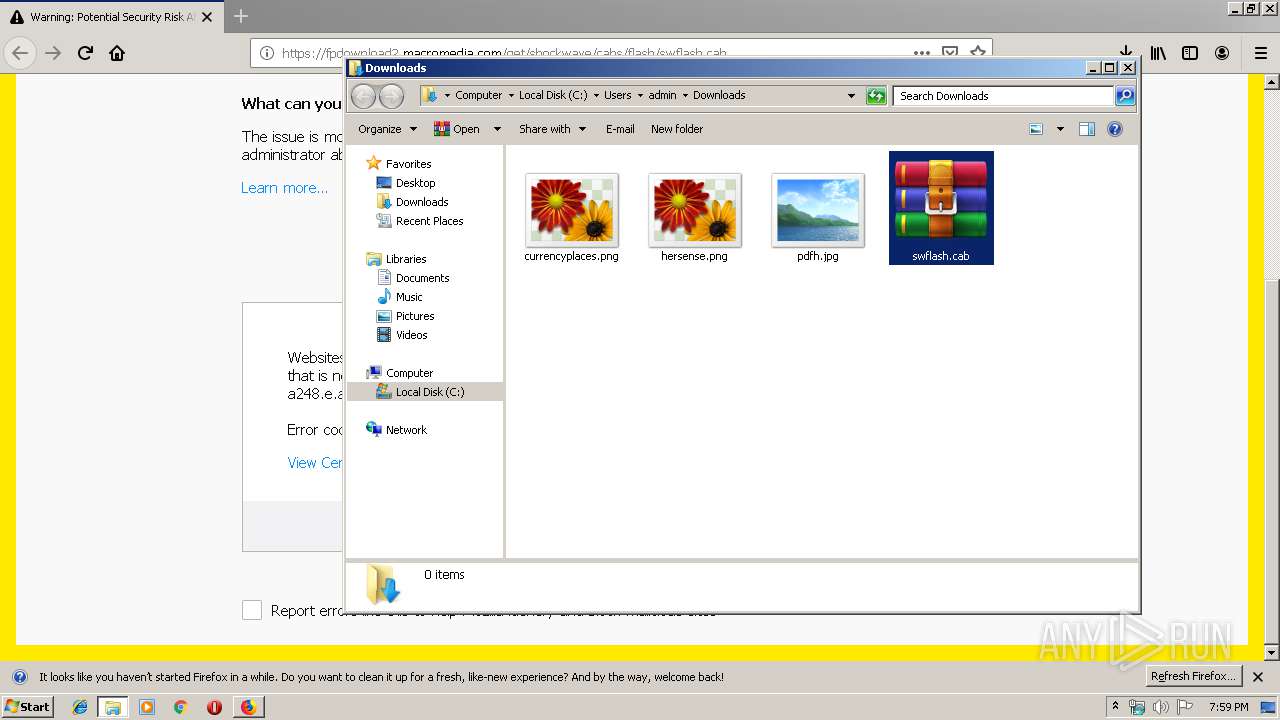Click inside the Search Downloads field

pyautogui.click(x=1003, y=96)
